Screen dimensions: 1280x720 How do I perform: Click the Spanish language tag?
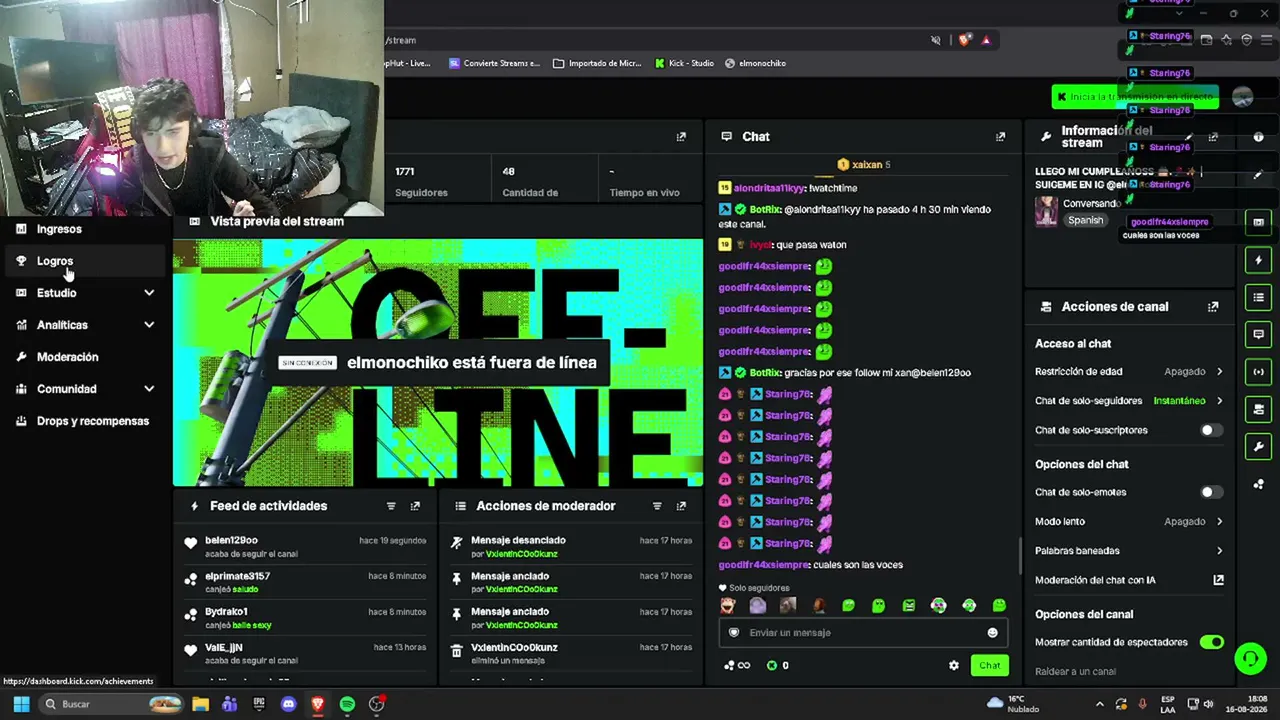pyautogui.click(x=1085, y=221)
